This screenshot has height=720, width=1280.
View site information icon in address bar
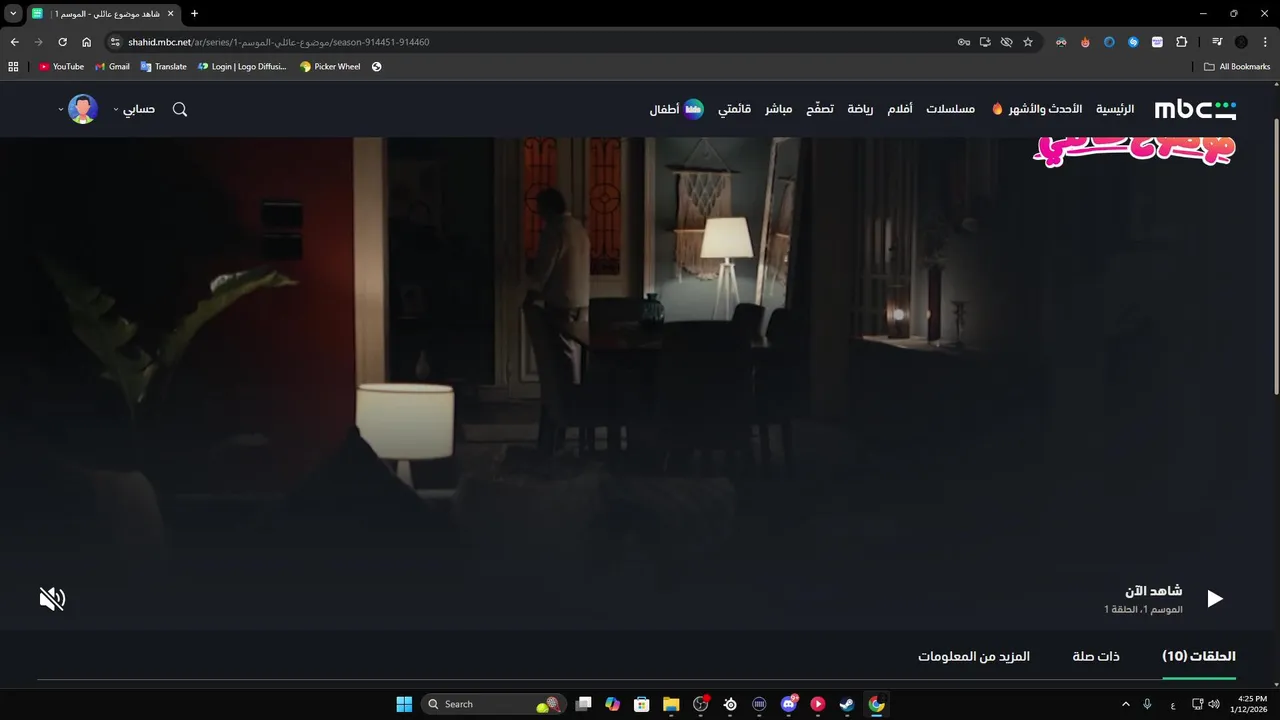115,42
